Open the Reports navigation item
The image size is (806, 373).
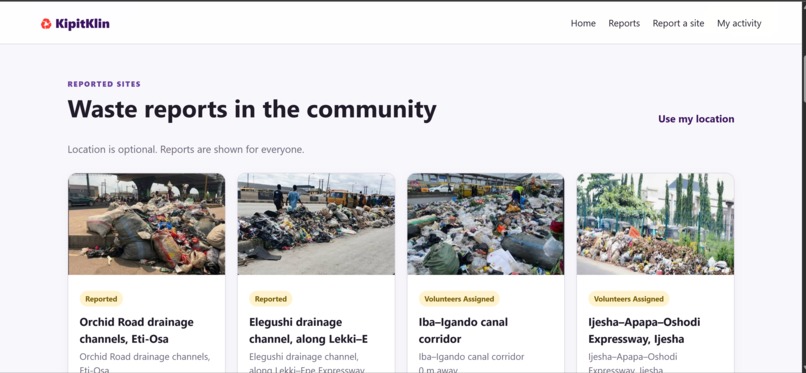pos(624,23)
